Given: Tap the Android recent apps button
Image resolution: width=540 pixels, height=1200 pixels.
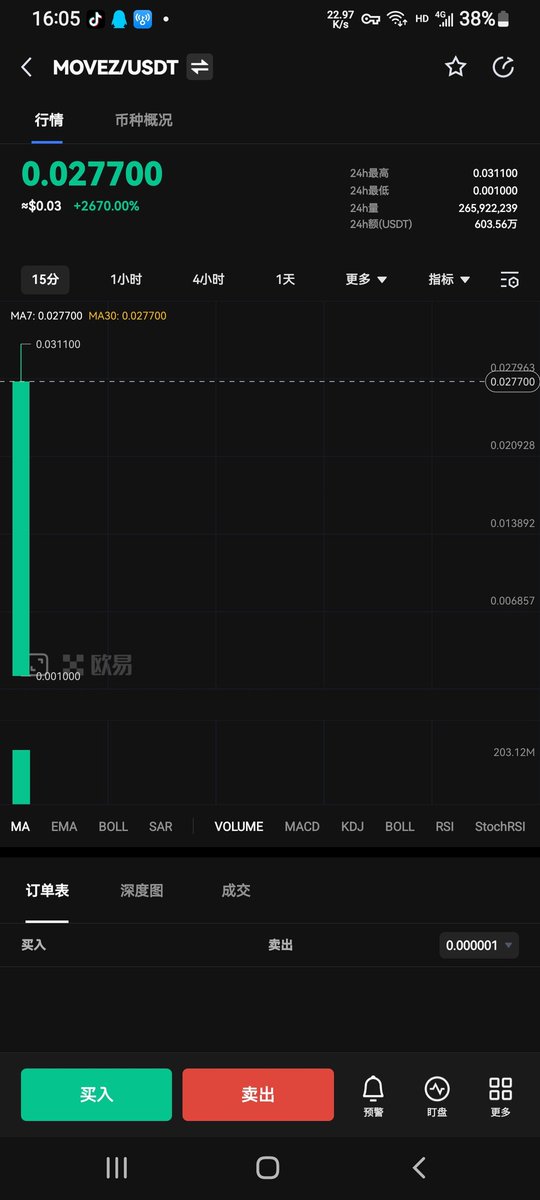Looking at the screenshot, I should point(117,1167).
